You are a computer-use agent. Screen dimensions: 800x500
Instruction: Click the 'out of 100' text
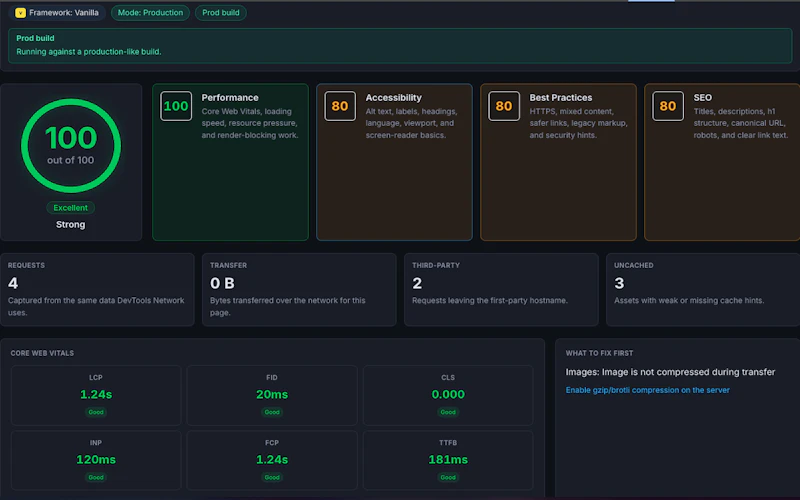(x=70, y=160)
